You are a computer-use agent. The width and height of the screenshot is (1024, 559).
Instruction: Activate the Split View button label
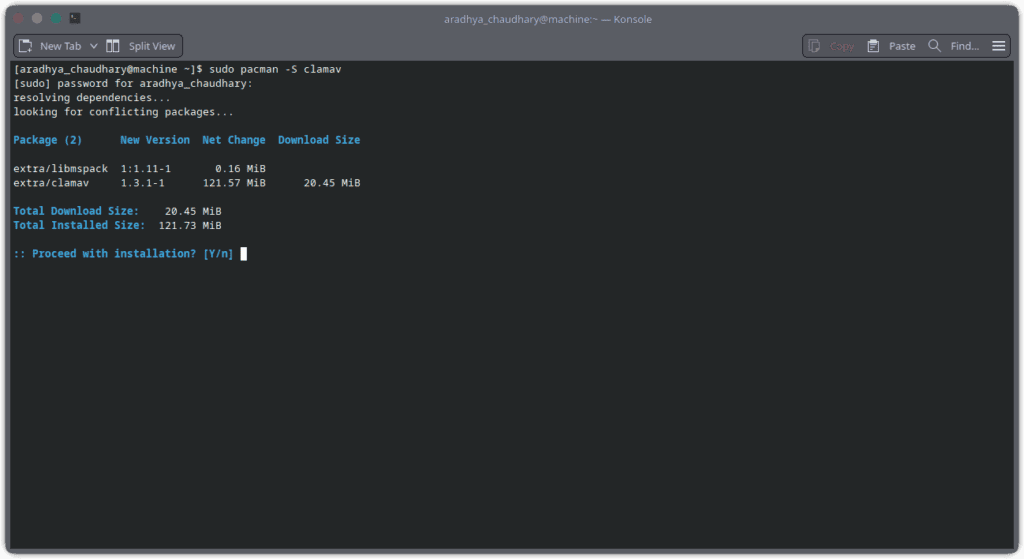(x=152, y=46)
